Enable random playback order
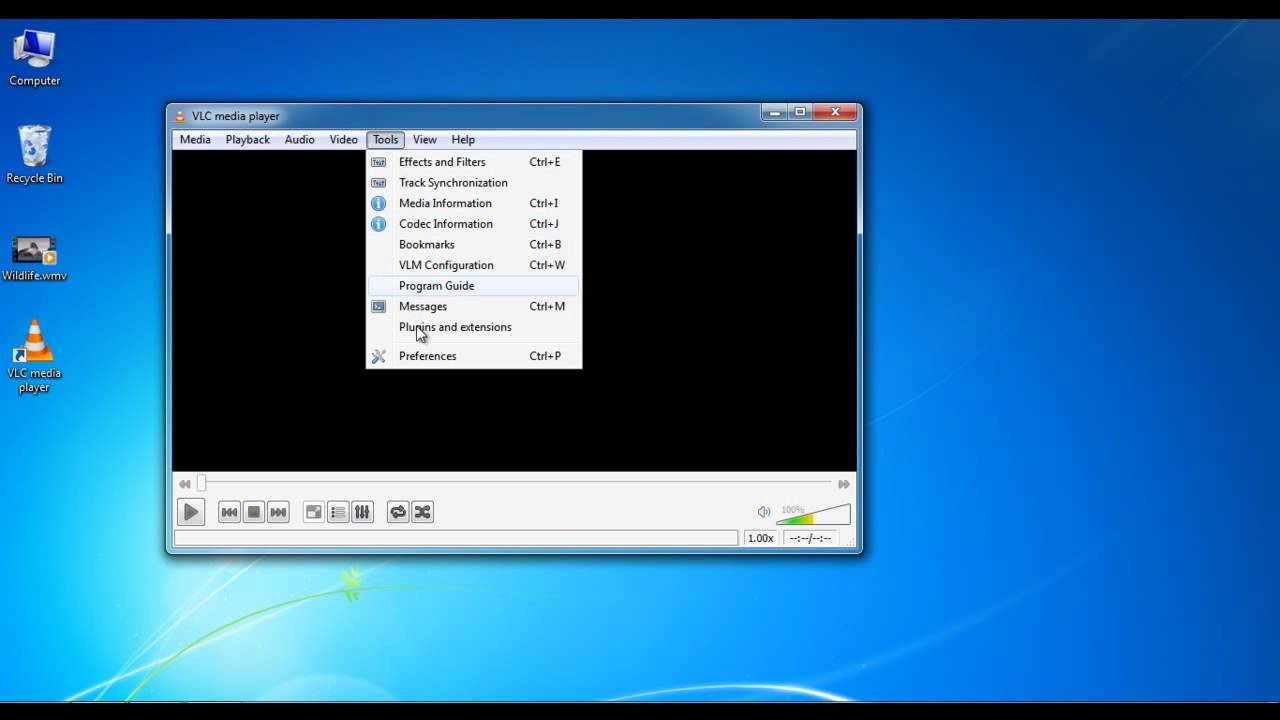This screenshot has height=720, width=1280. (421, 511)
